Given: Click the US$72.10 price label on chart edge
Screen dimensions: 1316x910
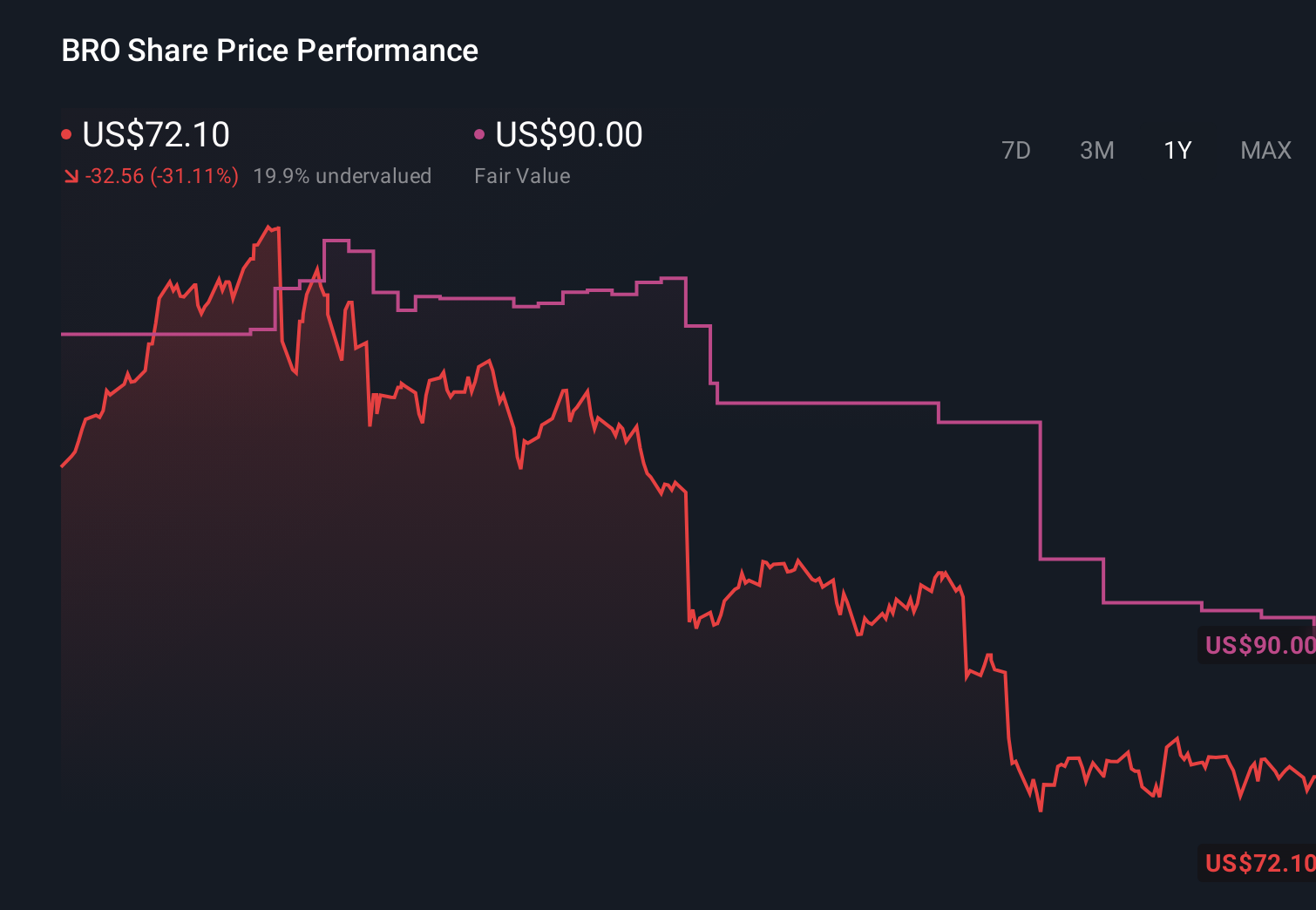Looking at the screenshot, I should [1258, 864].
